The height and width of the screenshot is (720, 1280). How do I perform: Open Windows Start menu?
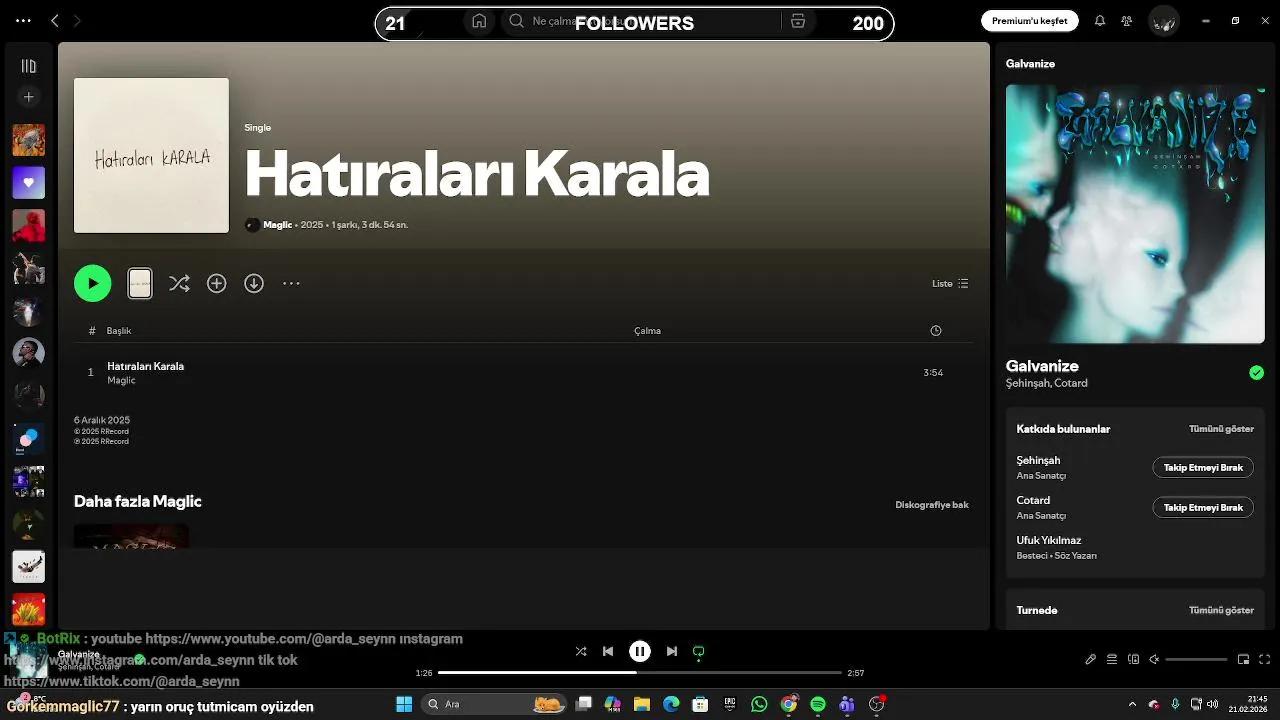tap(404, 704)
